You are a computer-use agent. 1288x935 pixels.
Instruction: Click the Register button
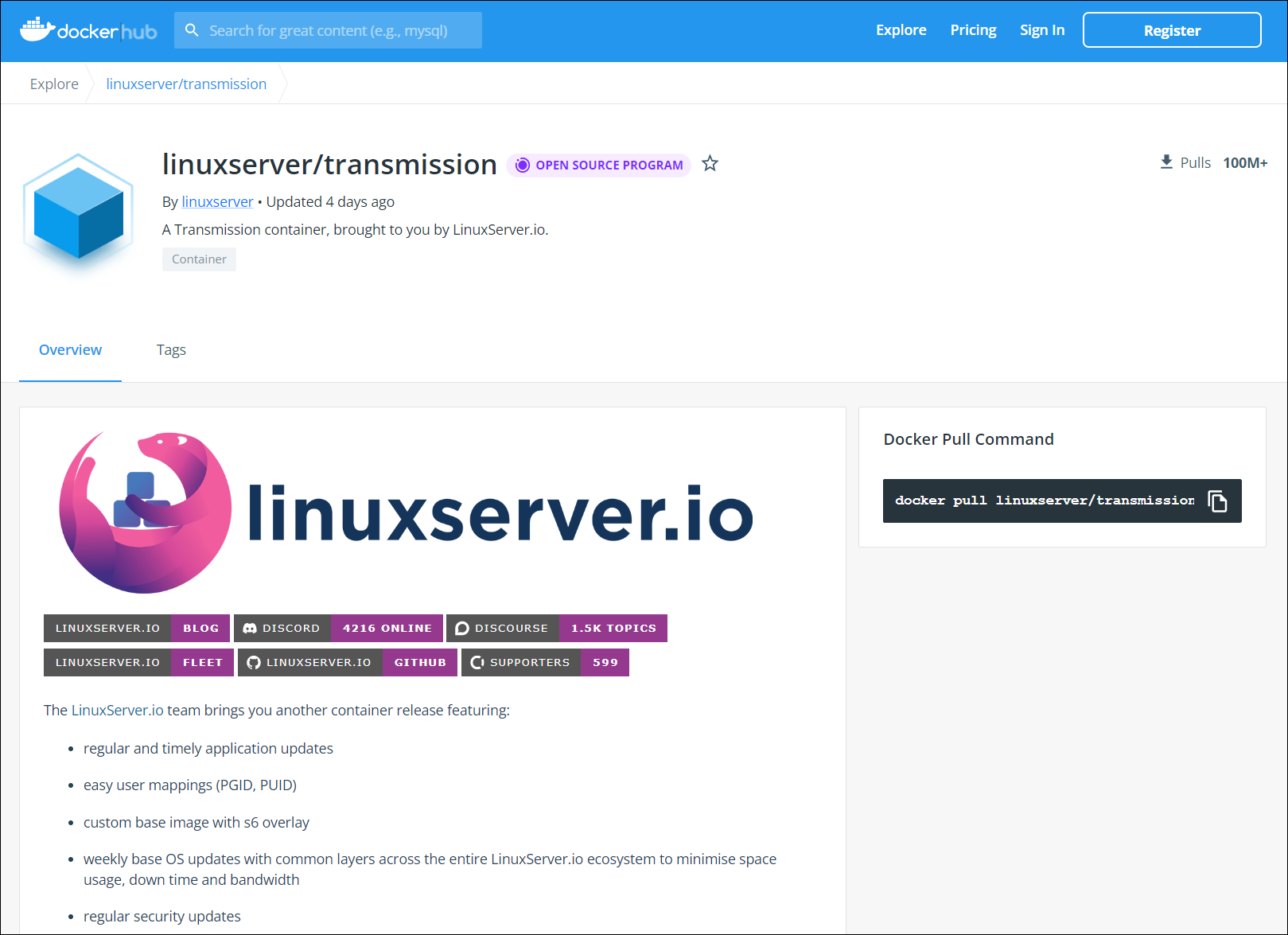1172,30
